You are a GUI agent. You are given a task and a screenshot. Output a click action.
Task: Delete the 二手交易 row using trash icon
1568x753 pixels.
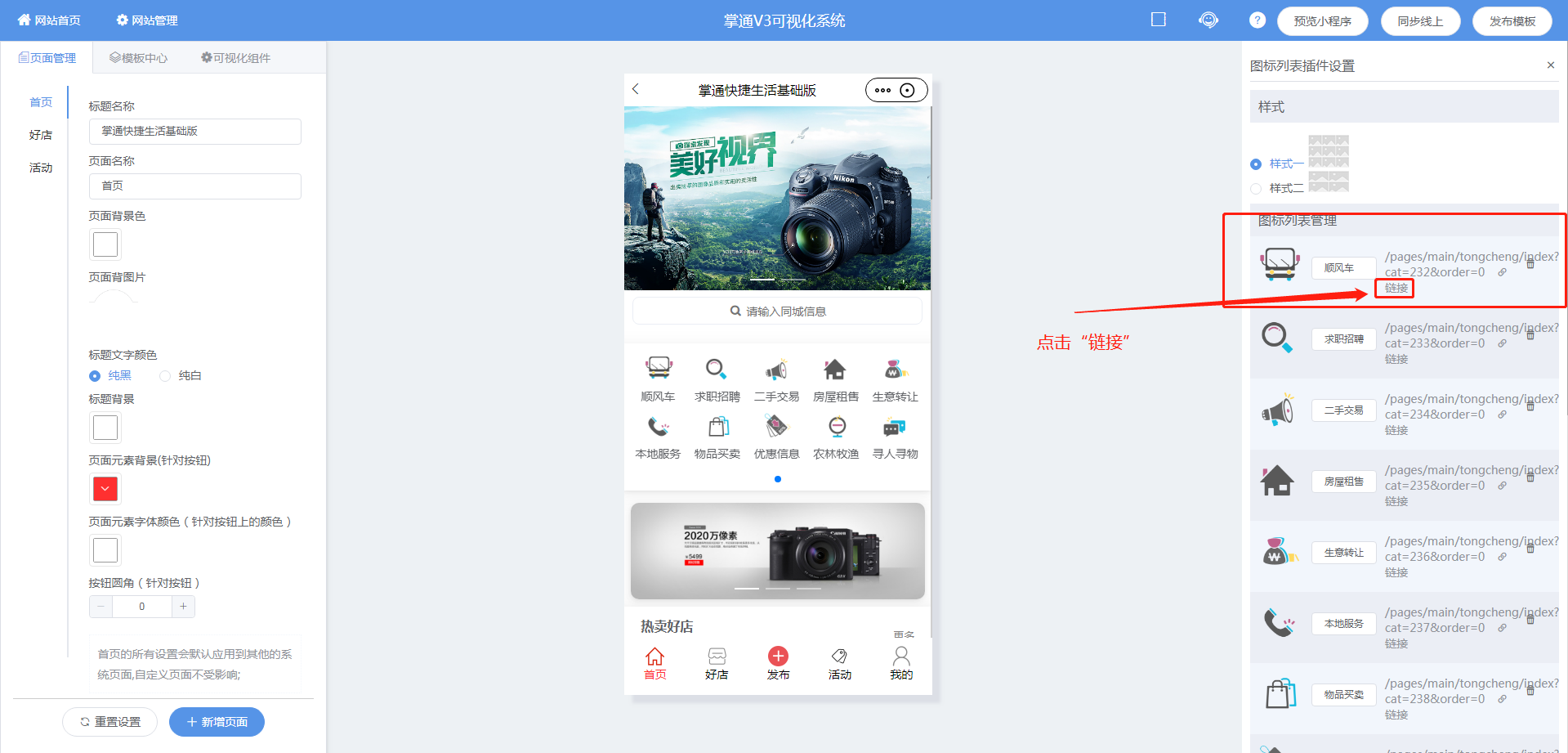(x=1530, y=406)
